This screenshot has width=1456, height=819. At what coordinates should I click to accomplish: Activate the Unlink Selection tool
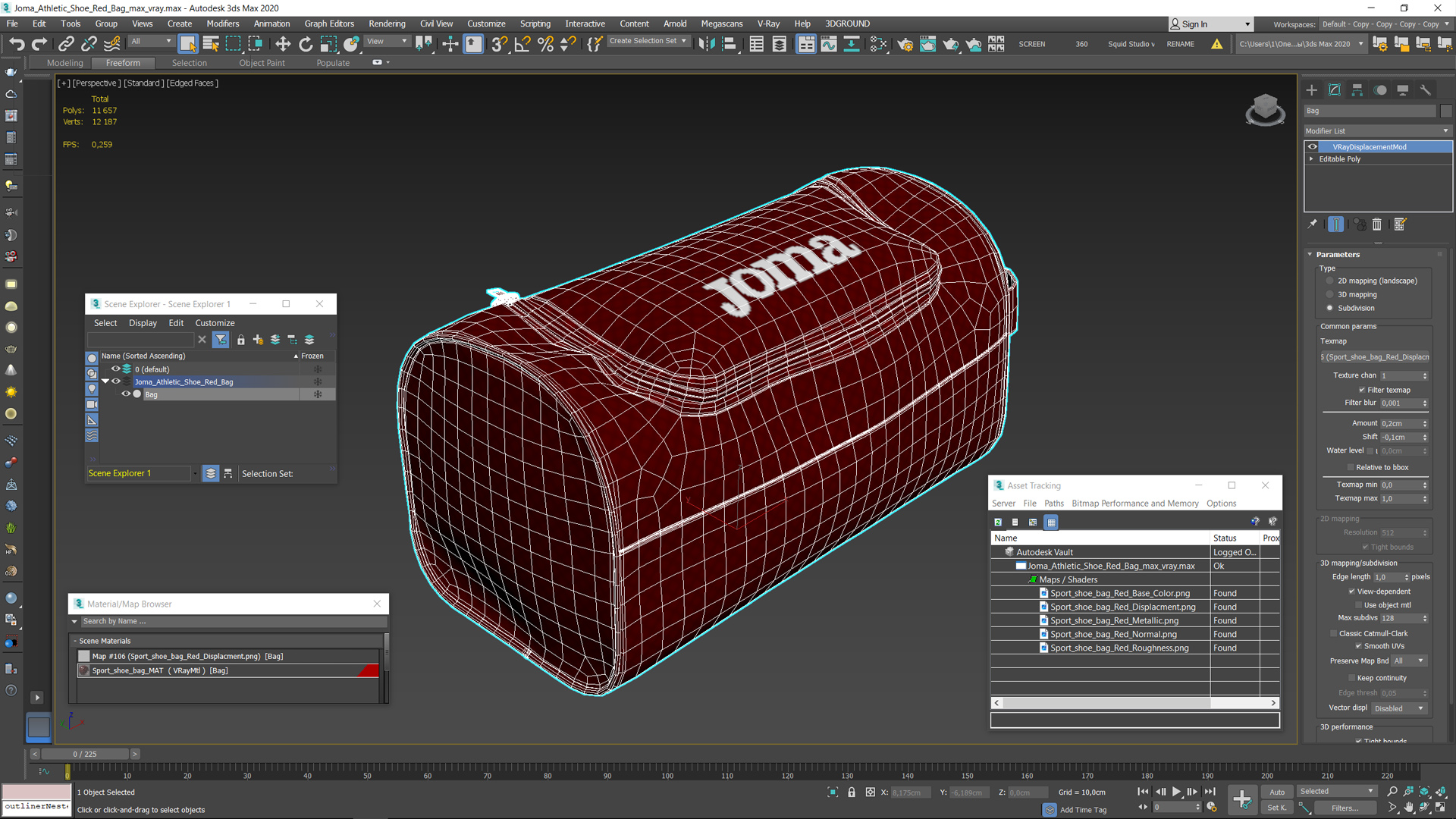click(x=89, y=44)
